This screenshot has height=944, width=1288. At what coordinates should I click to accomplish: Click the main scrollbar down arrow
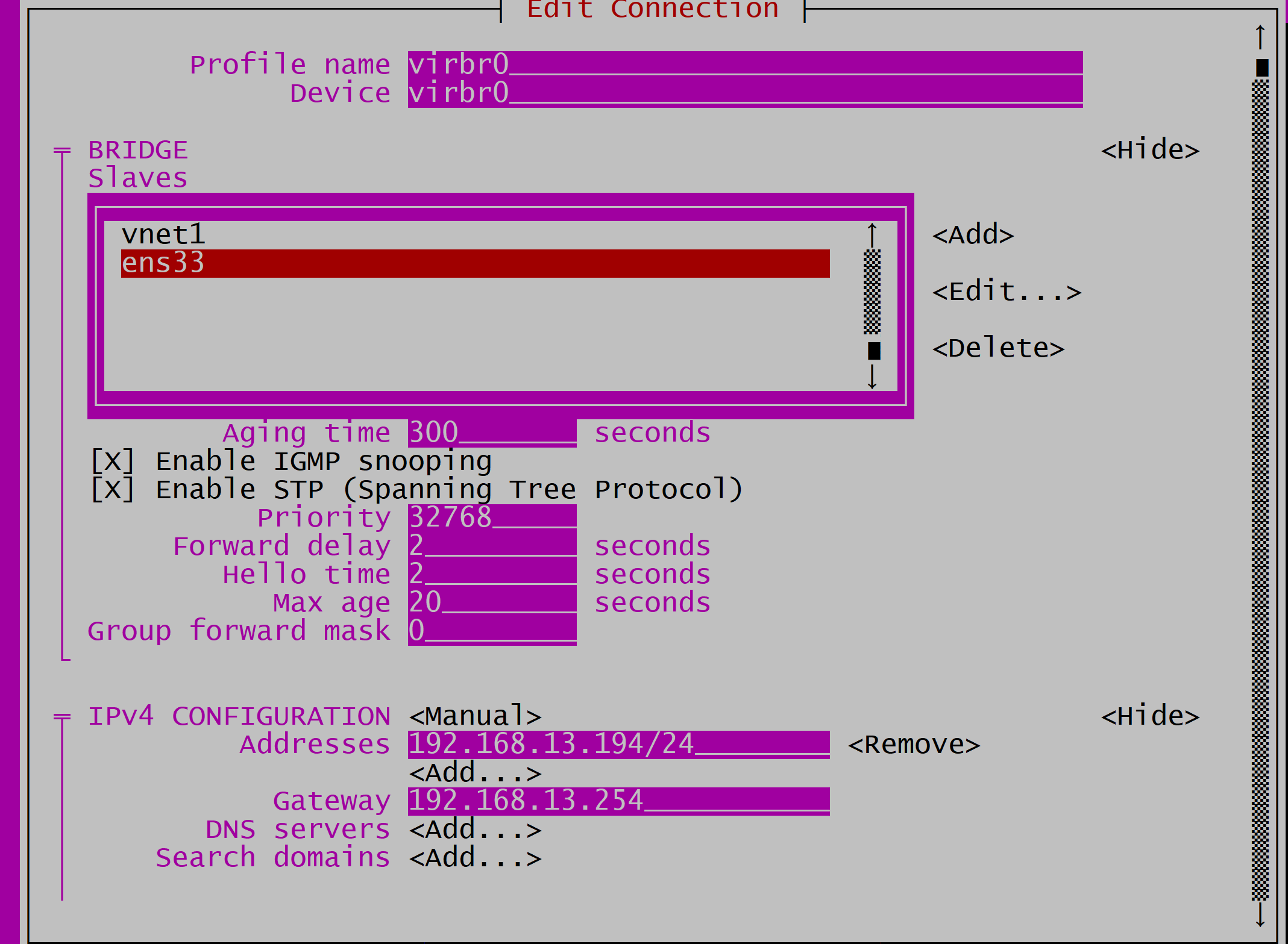(1260, 916)
